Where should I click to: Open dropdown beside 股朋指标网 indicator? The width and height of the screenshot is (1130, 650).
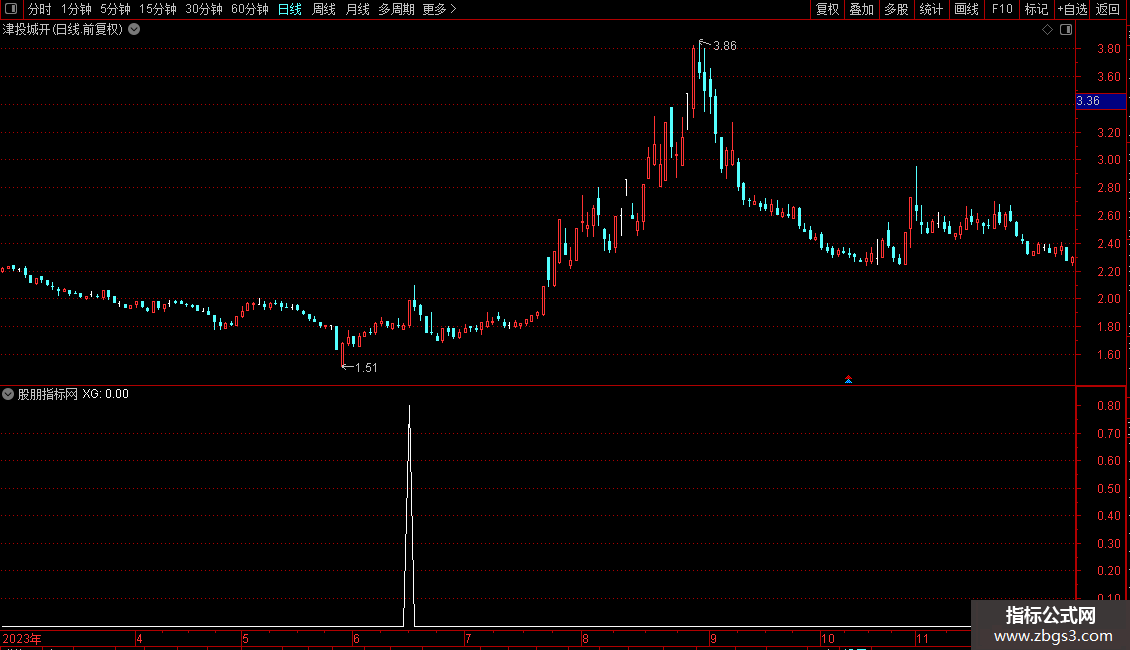(8, 394)
